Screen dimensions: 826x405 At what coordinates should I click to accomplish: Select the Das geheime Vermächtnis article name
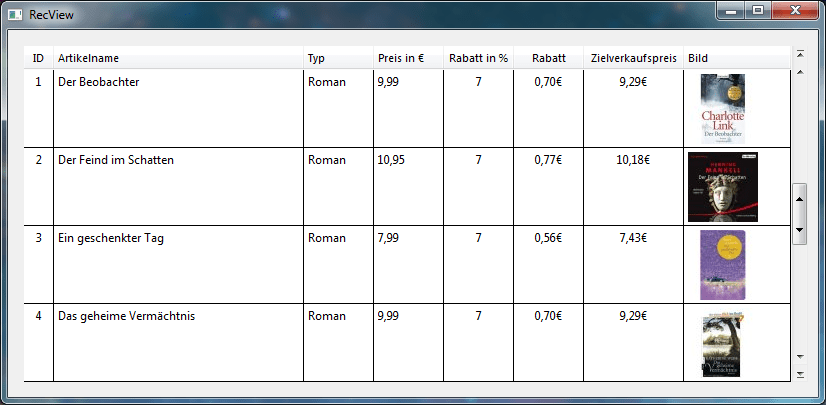click(x=126, y=316)
